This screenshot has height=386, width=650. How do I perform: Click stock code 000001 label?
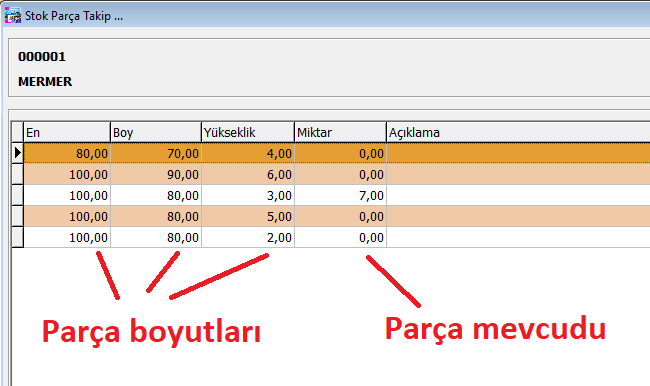click(x=42, y=57)
